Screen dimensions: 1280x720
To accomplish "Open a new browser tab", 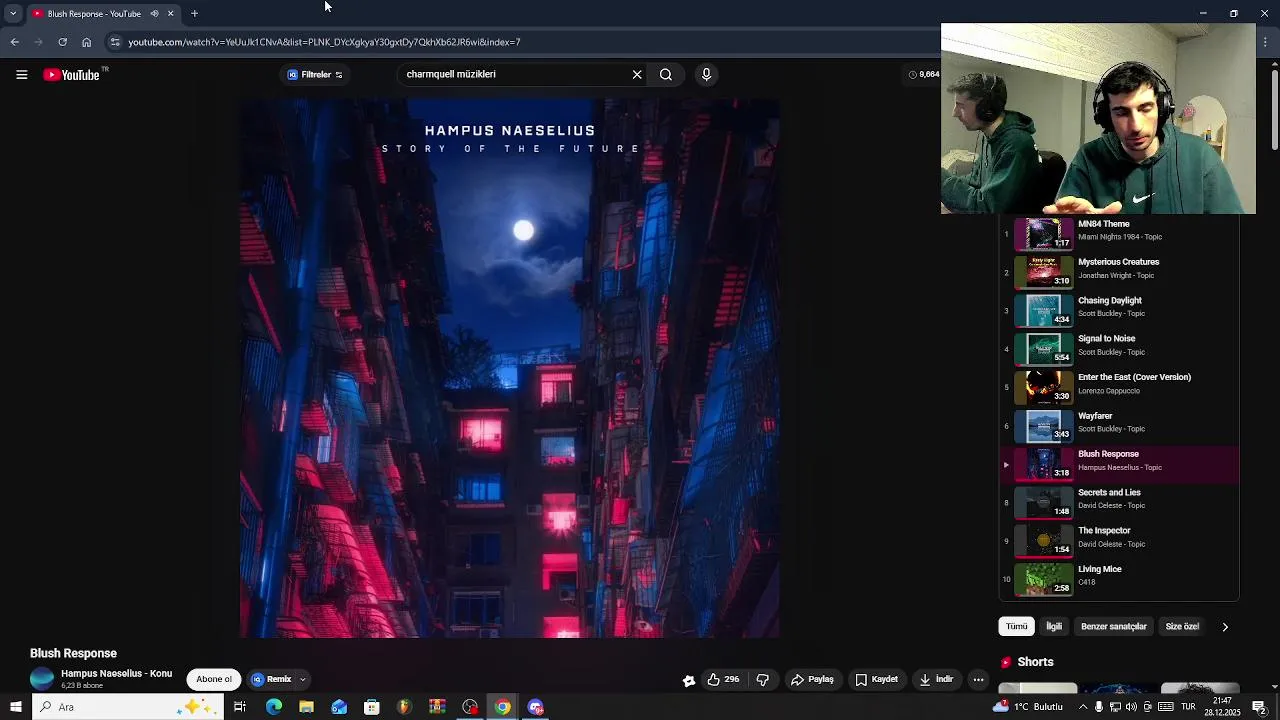I will pos(194,13).
